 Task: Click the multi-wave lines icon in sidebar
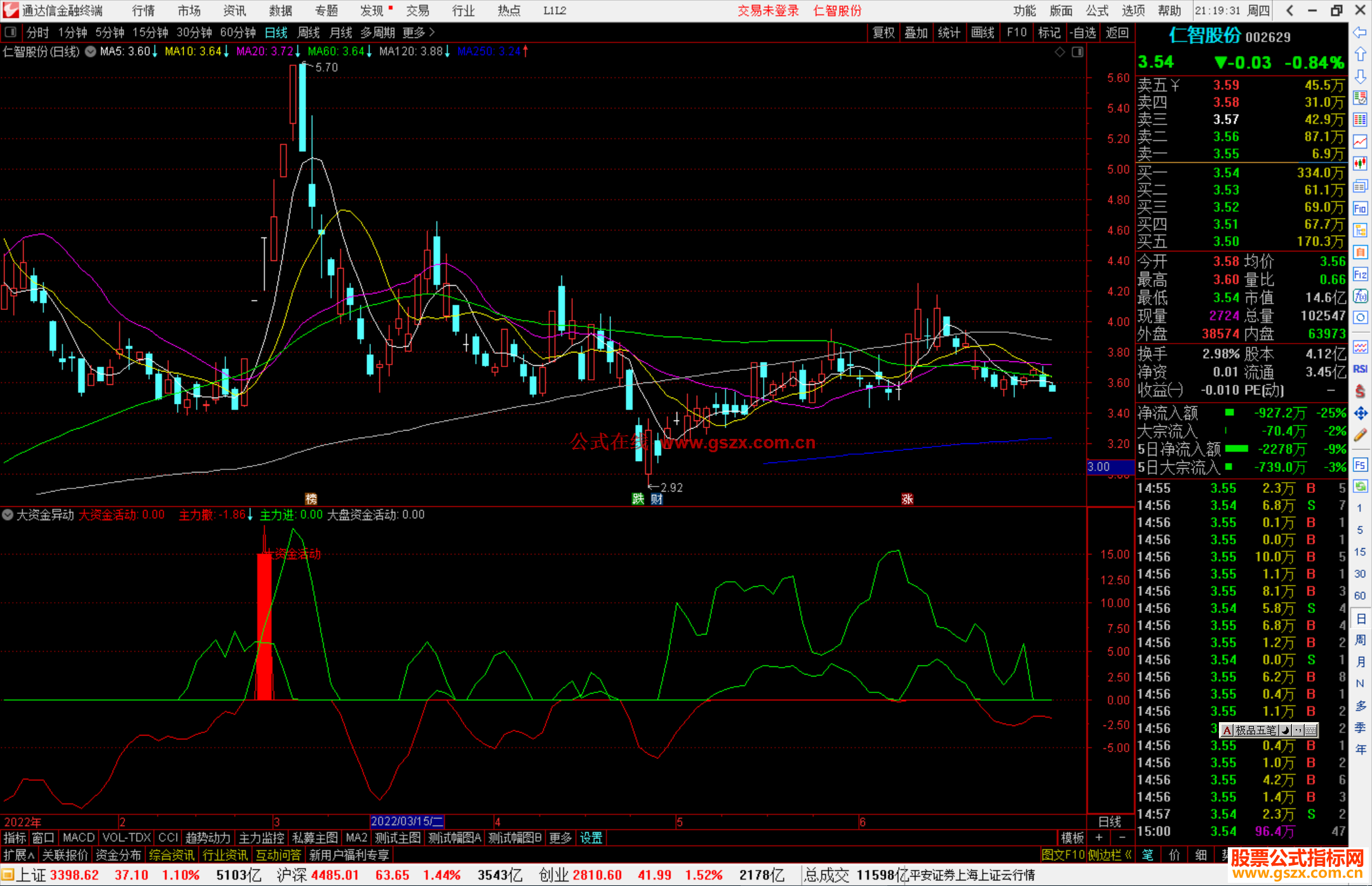tap(1360, 347)
